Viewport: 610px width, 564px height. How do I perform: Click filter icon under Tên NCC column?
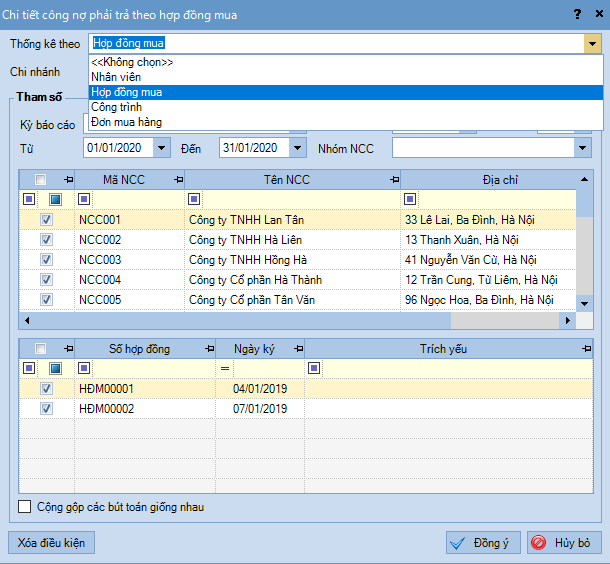tap(193, 199)
